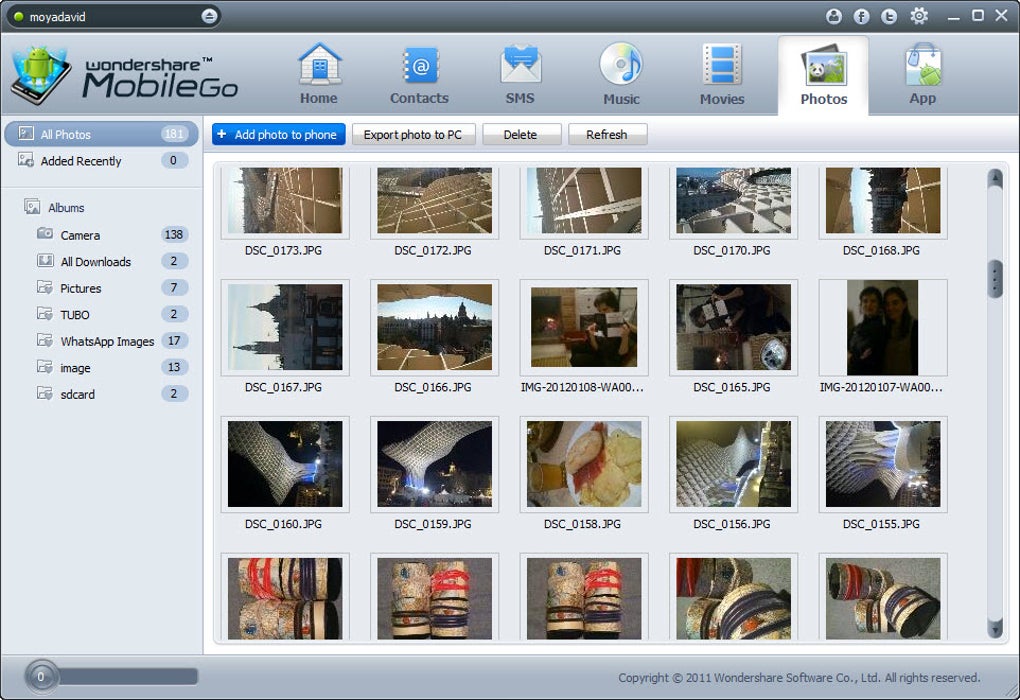Click the progress counter circle showing 0
Image resolution: width=1020 pixels, height=700 pixels.
[x=40, y=677]
